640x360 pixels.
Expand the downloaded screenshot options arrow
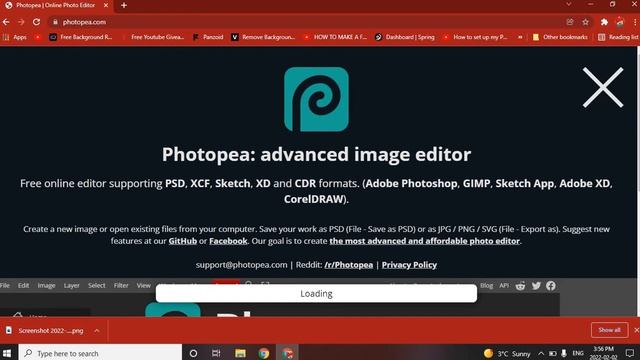(x=97, y=331)
